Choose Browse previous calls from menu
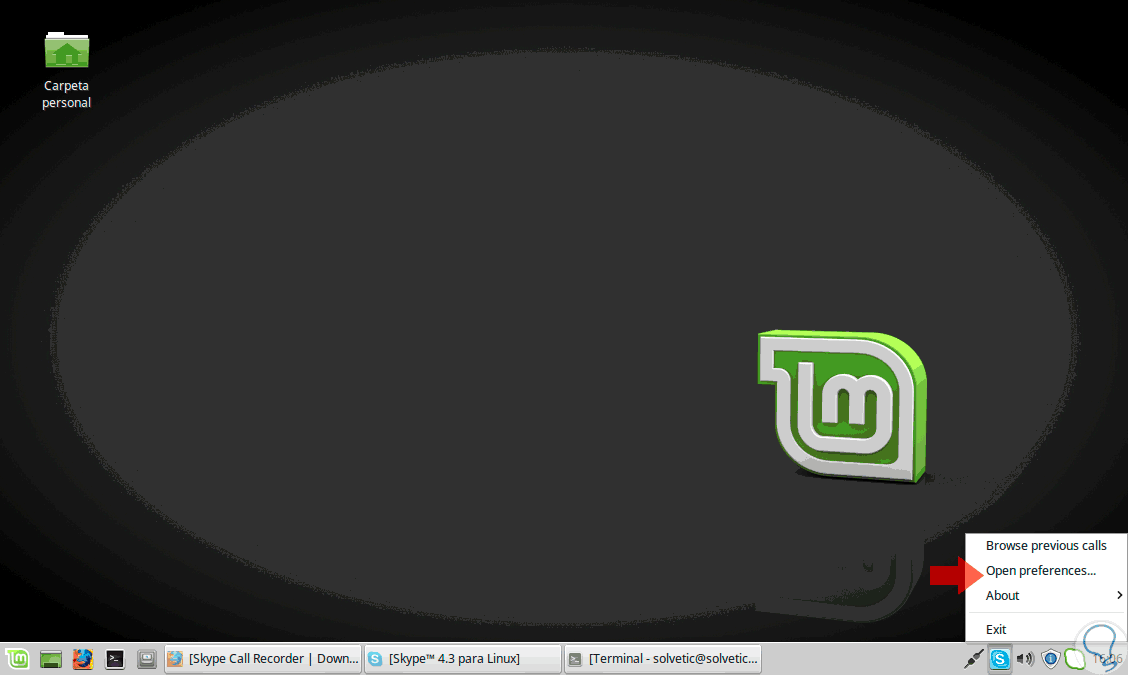Viewport: 1128px width, 675px height. [1046, 545]
